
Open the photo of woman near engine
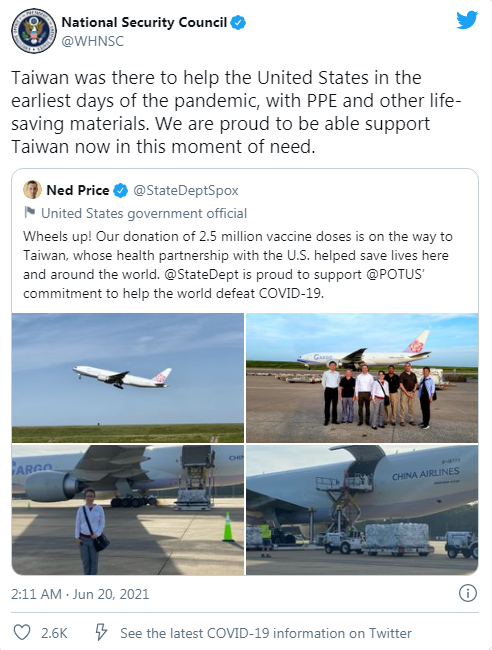pos(128,510)
